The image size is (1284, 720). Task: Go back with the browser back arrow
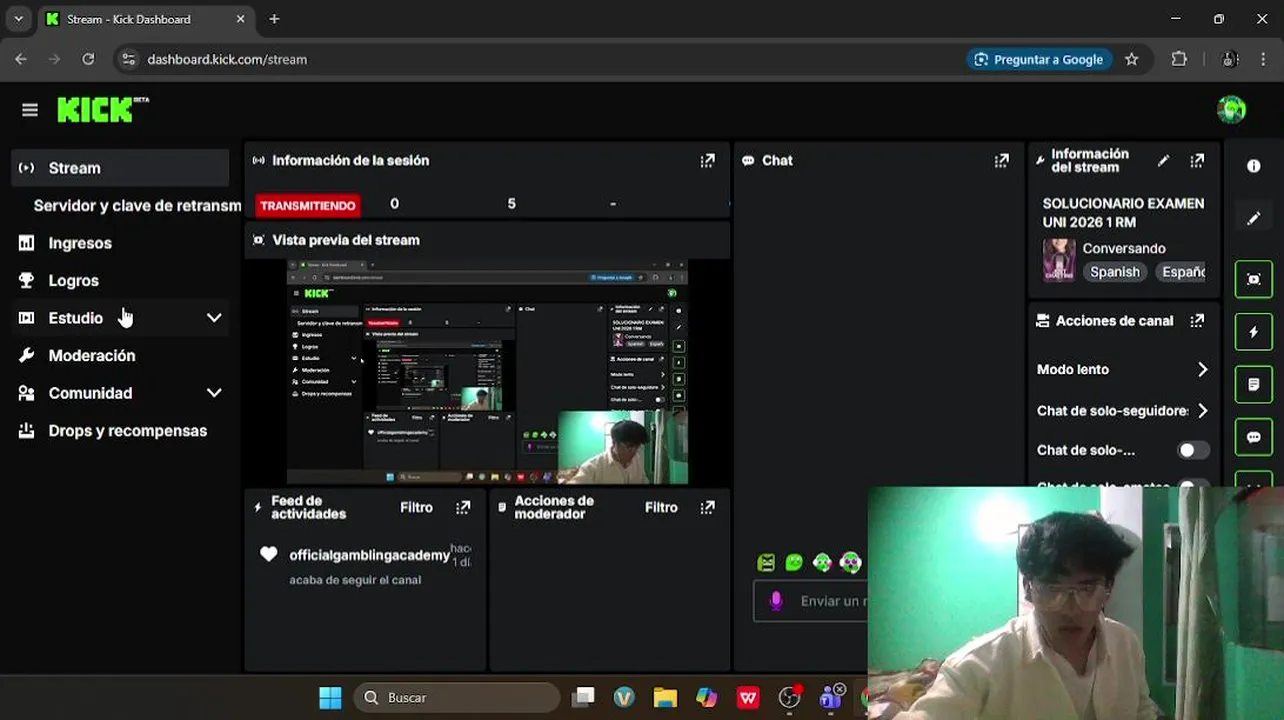pyautogui.click(x=21, y=59)
